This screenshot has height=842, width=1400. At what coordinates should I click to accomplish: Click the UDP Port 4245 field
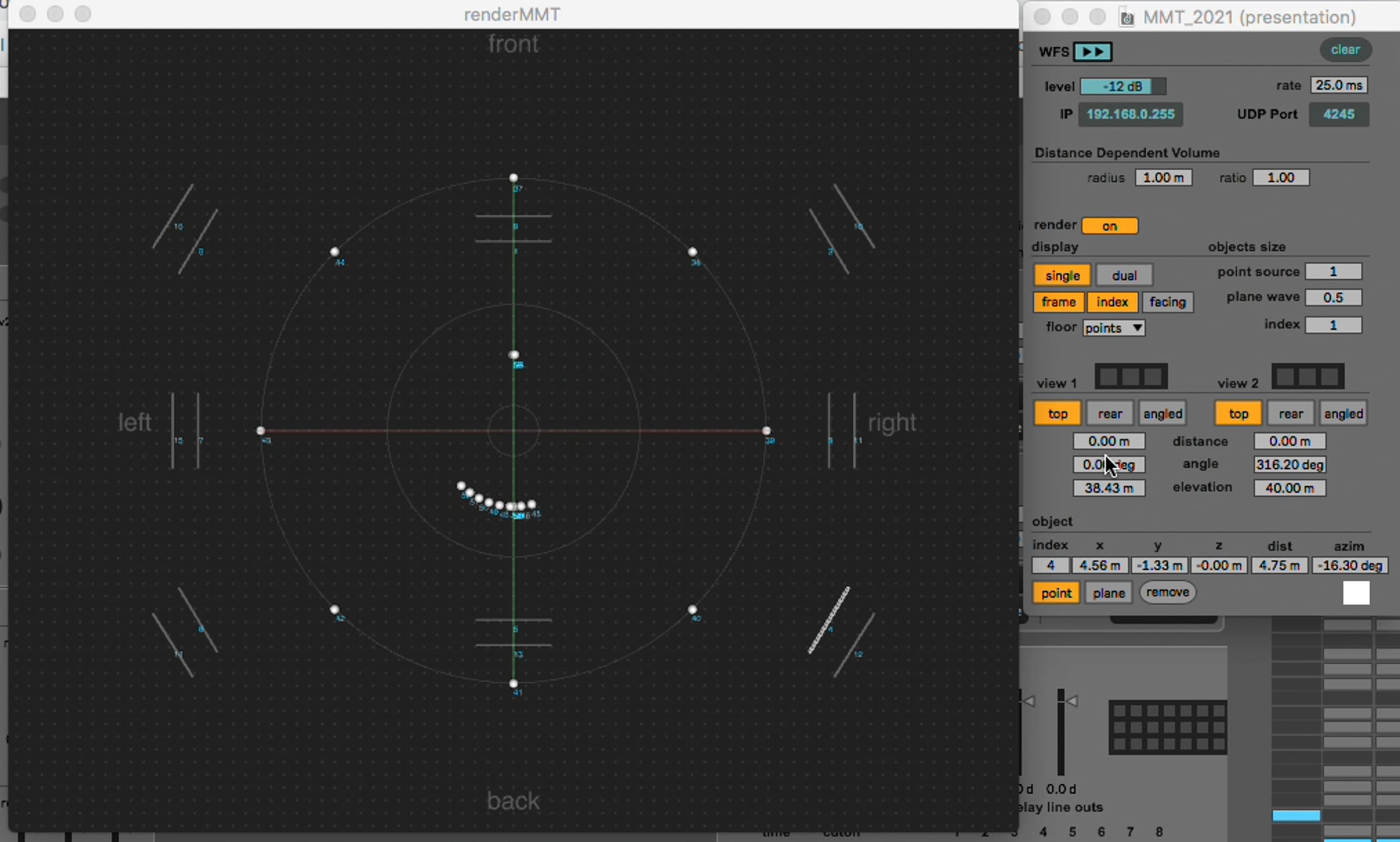pos(1339,114)
